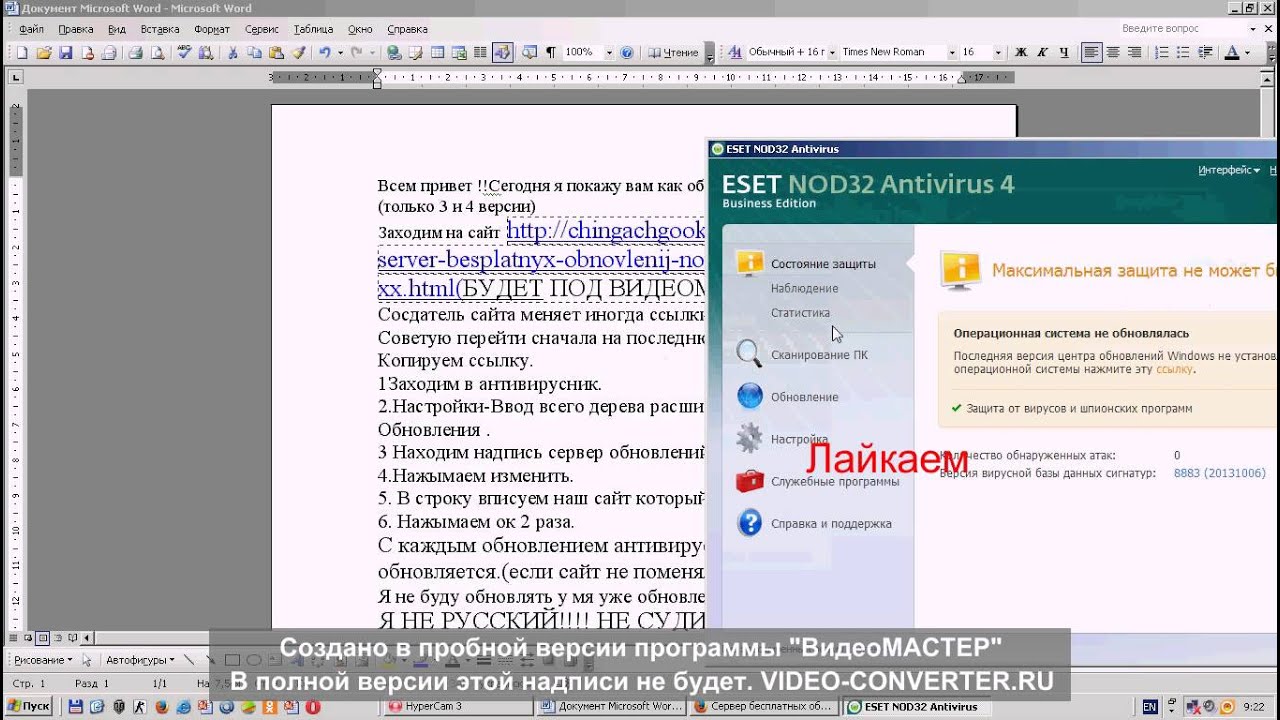Viewport: 1280px width, 720px height.
Task: Expand the undo history arrow
Action: (x=340, y=52)
